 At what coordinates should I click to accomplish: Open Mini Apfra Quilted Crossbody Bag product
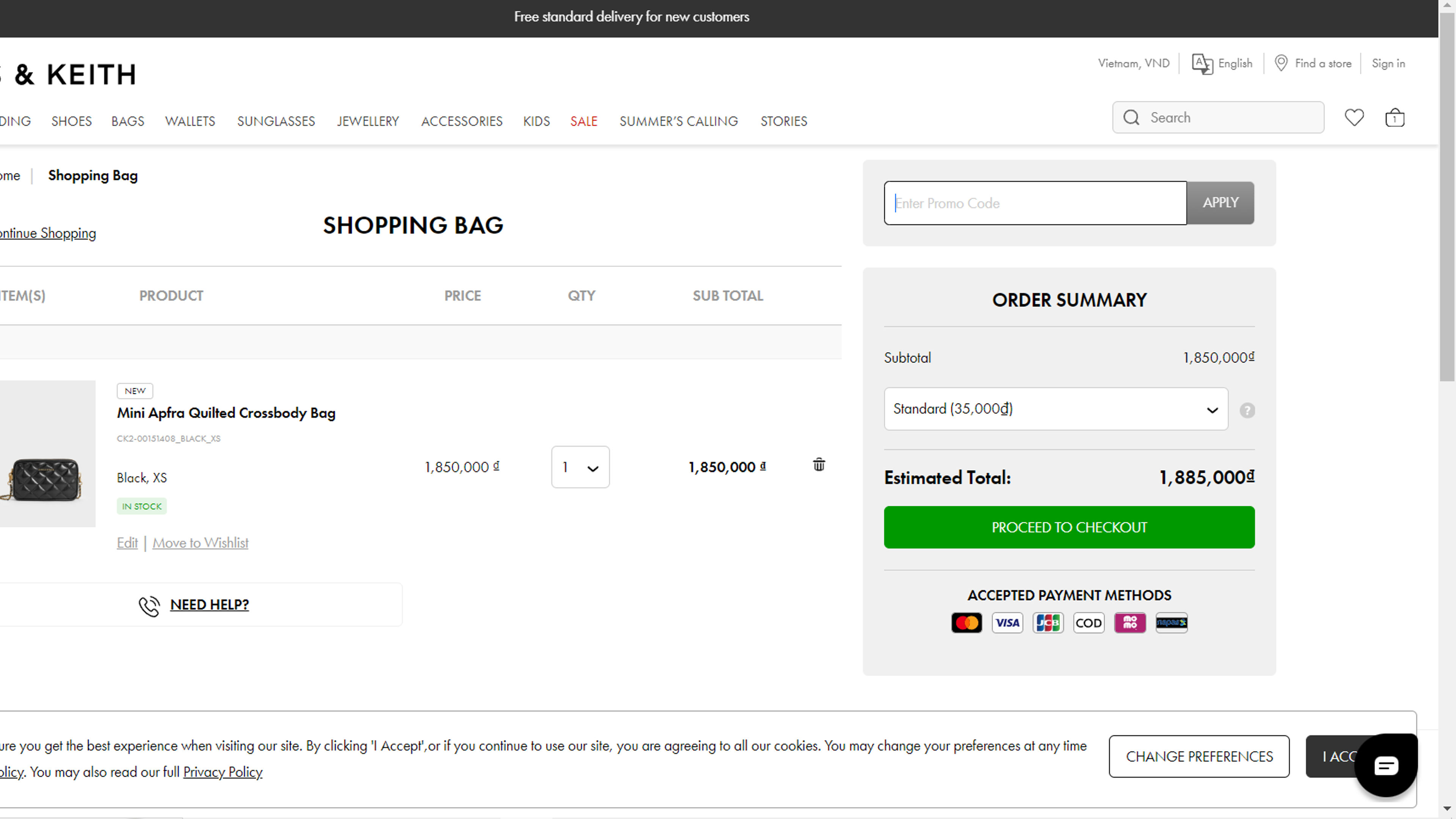226,413
